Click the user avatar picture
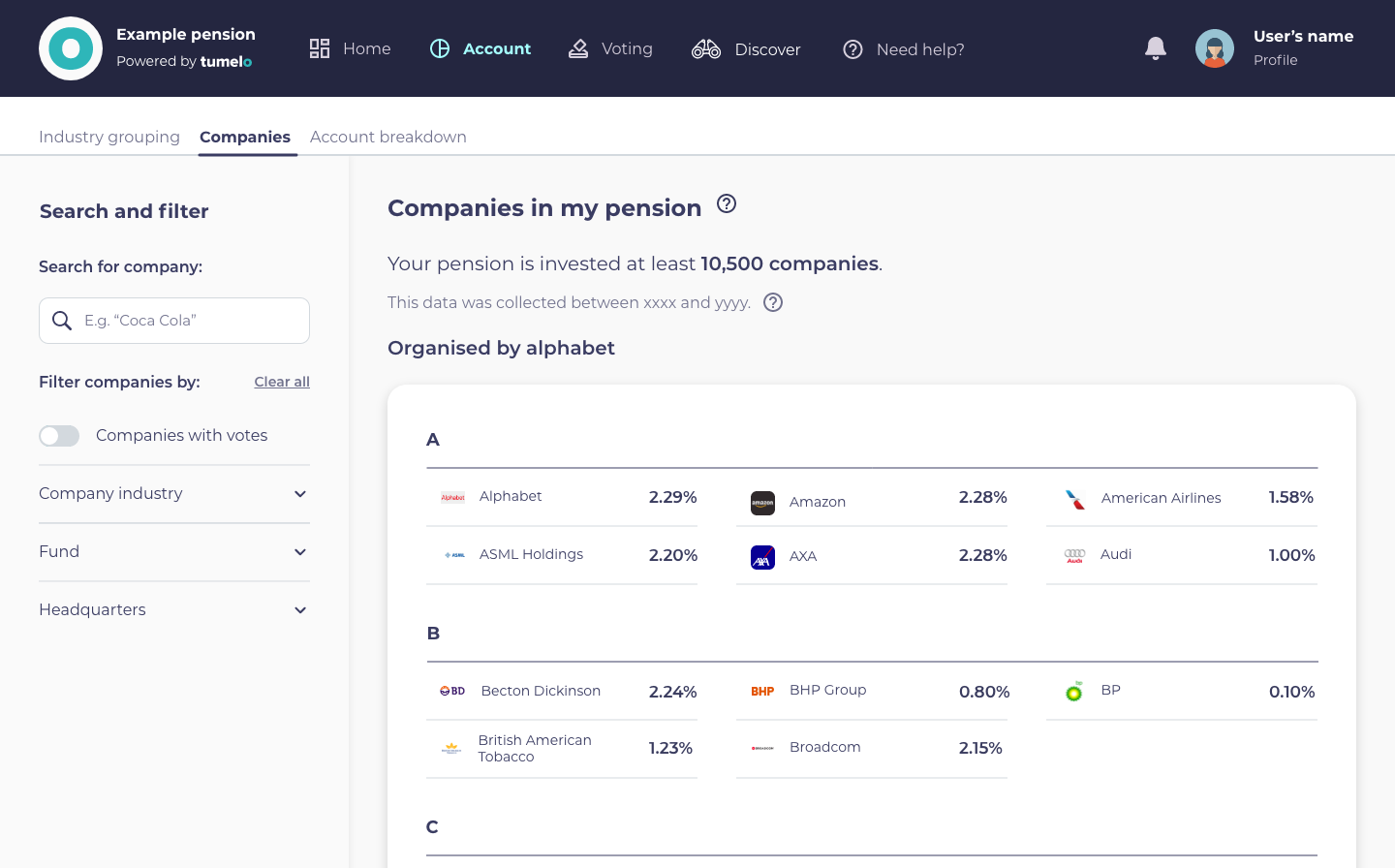This screenshot has width=1395, height=868. tap(1215, 48)
